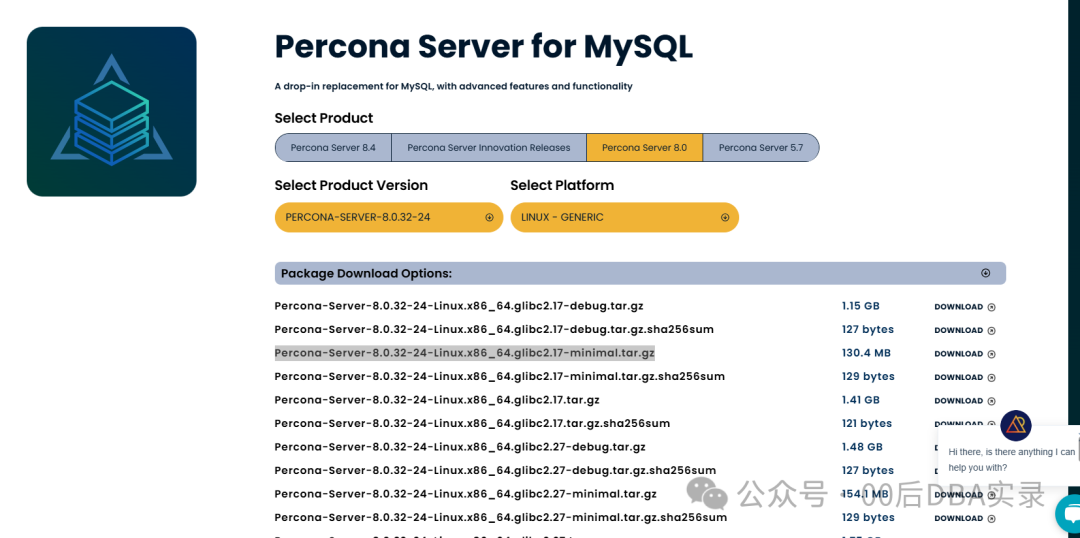Click the Percona Server stacked-layers logo

point(111,112)
